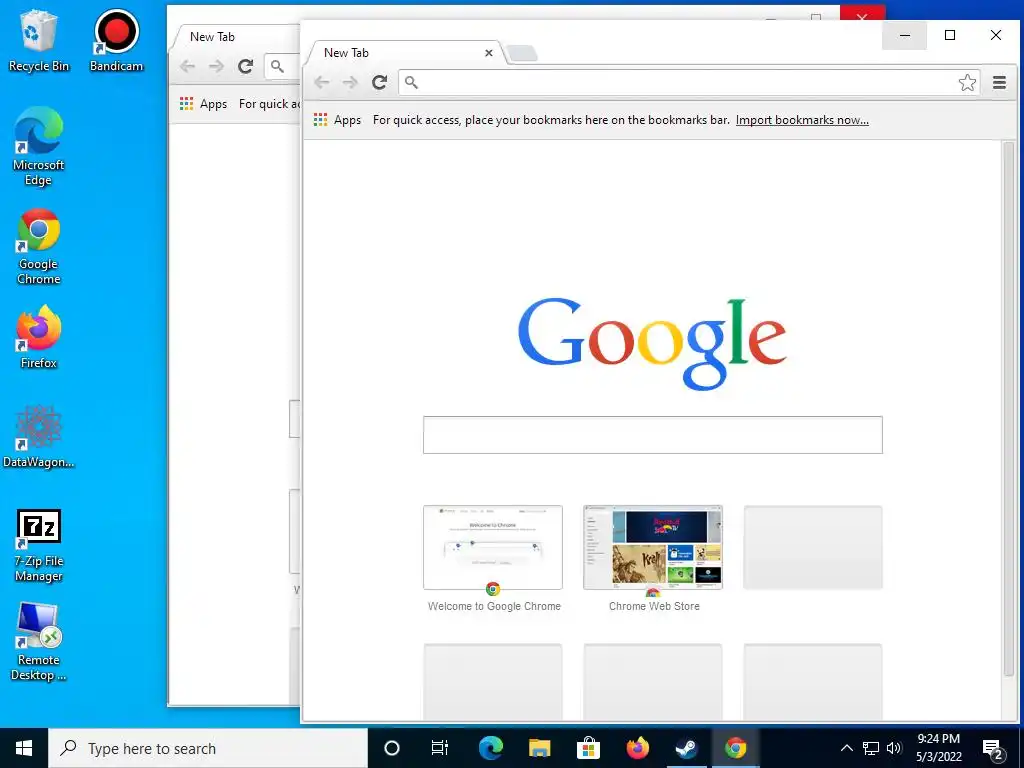Open File Explorer from the taskbar
The width and height of the screenshot is (1024, 768).
tap(539, 748)
